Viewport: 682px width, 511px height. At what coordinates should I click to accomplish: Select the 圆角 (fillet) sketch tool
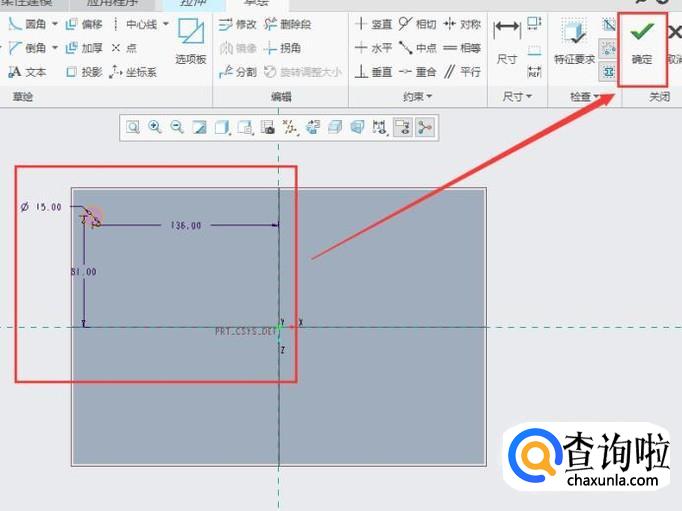click(27, 24)
